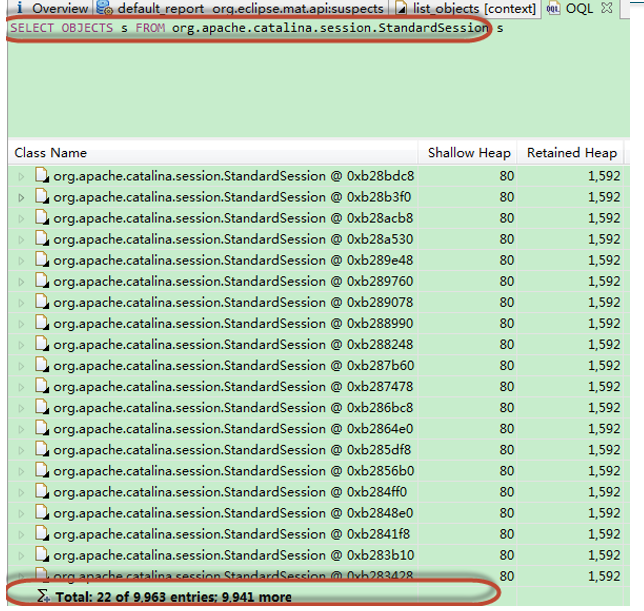Click the default_report tab icon
Viewport: 644px width, 611px height.
pyautogui.click(x=104, y=9)
